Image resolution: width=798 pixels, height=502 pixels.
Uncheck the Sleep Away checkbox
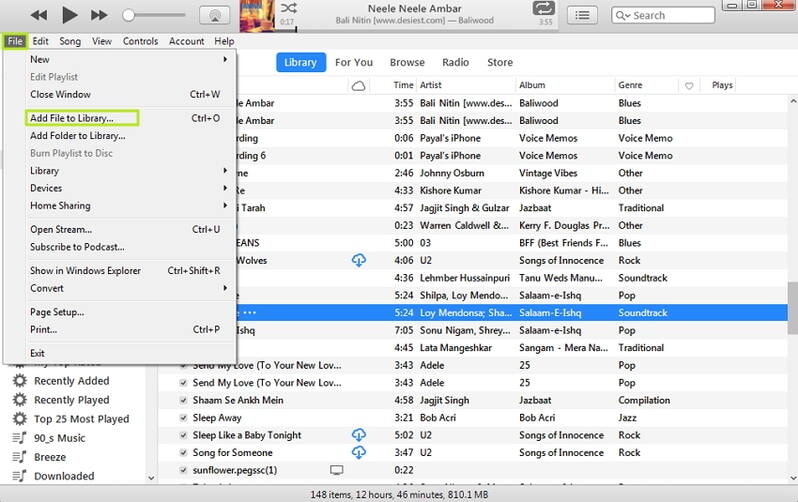point(183,418)
